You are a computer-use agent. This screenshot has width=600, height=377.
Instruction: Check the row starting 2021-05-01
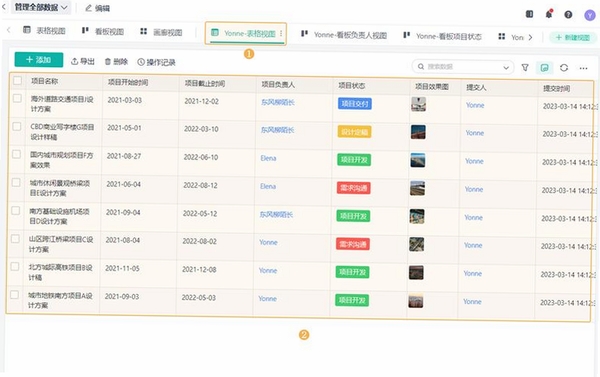point(17,126)
